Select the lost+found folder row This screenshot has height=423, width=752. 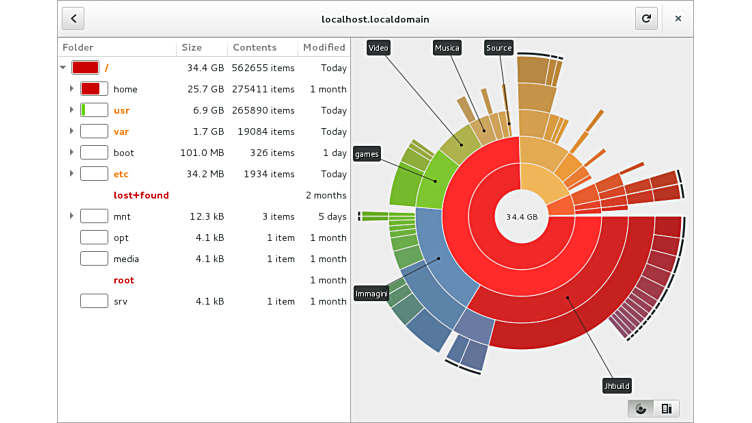click(x=141, y=195)
